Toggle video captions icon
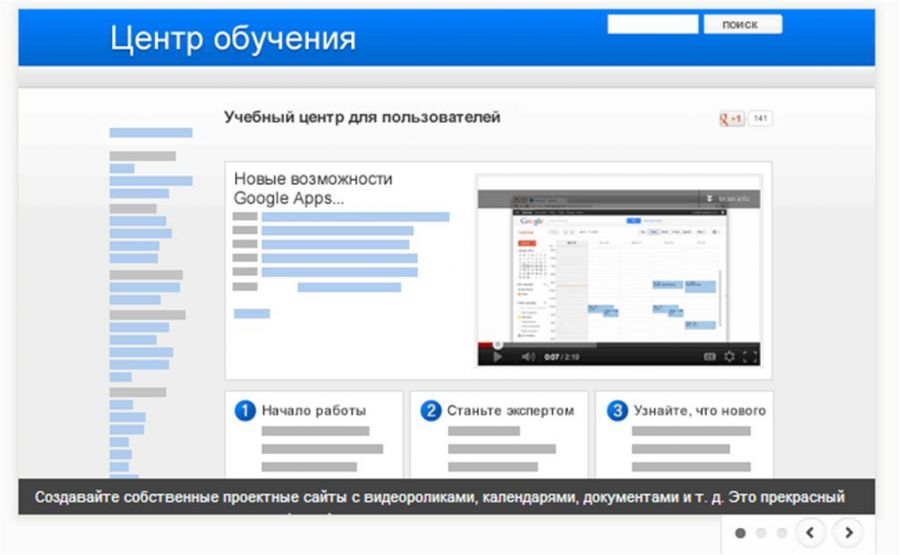900x555 pixels. 710,357
